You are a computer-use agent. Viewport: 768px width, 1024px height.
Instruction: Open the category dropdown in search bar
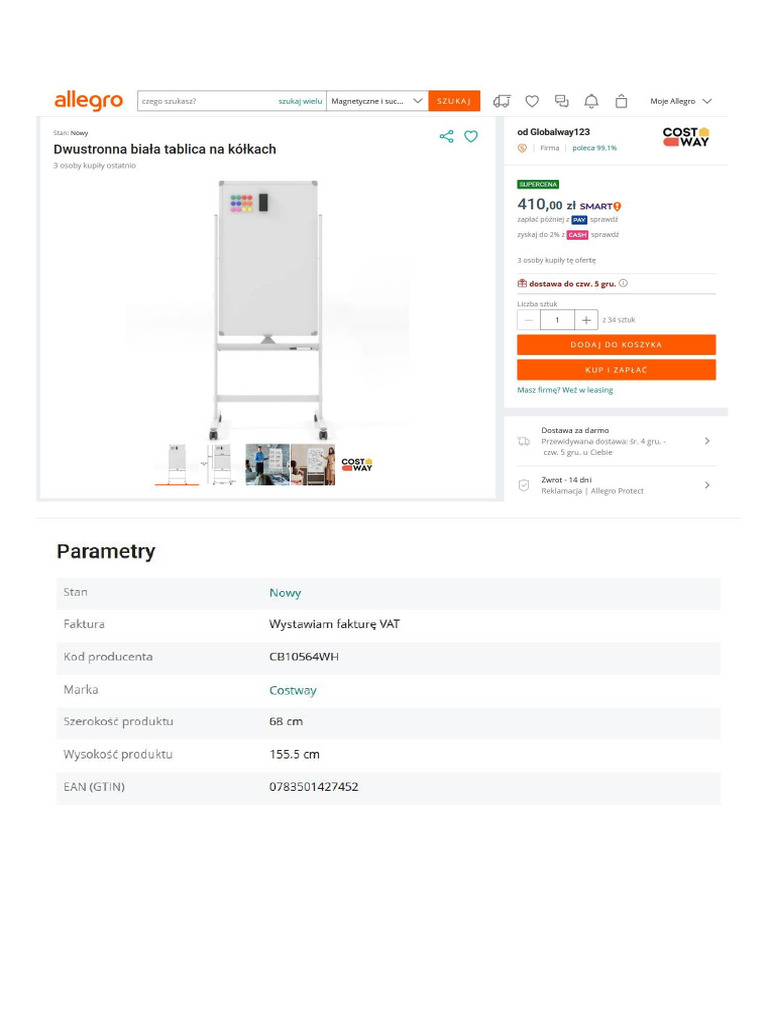tap(377, 101)
